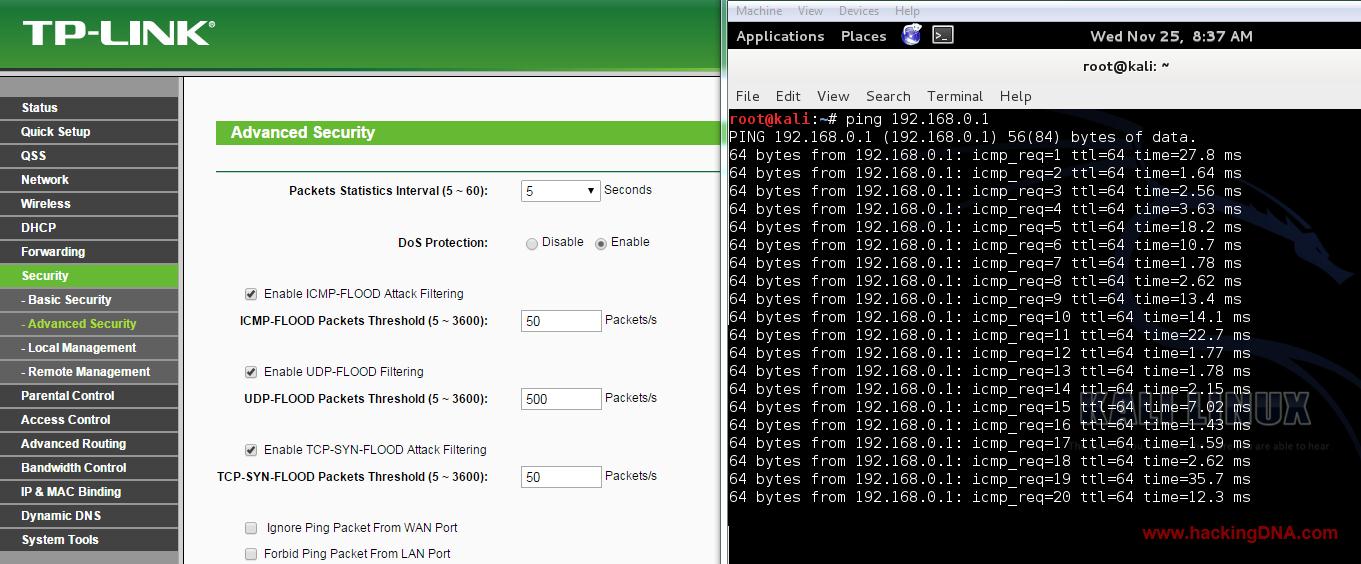Open Forwarding in the router sidebar

point(89,252)
